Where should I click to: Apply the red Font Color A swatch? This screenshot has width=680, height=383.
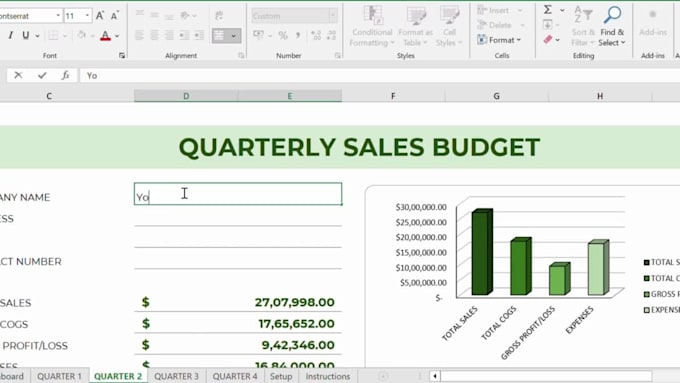[x=105, y=35]
